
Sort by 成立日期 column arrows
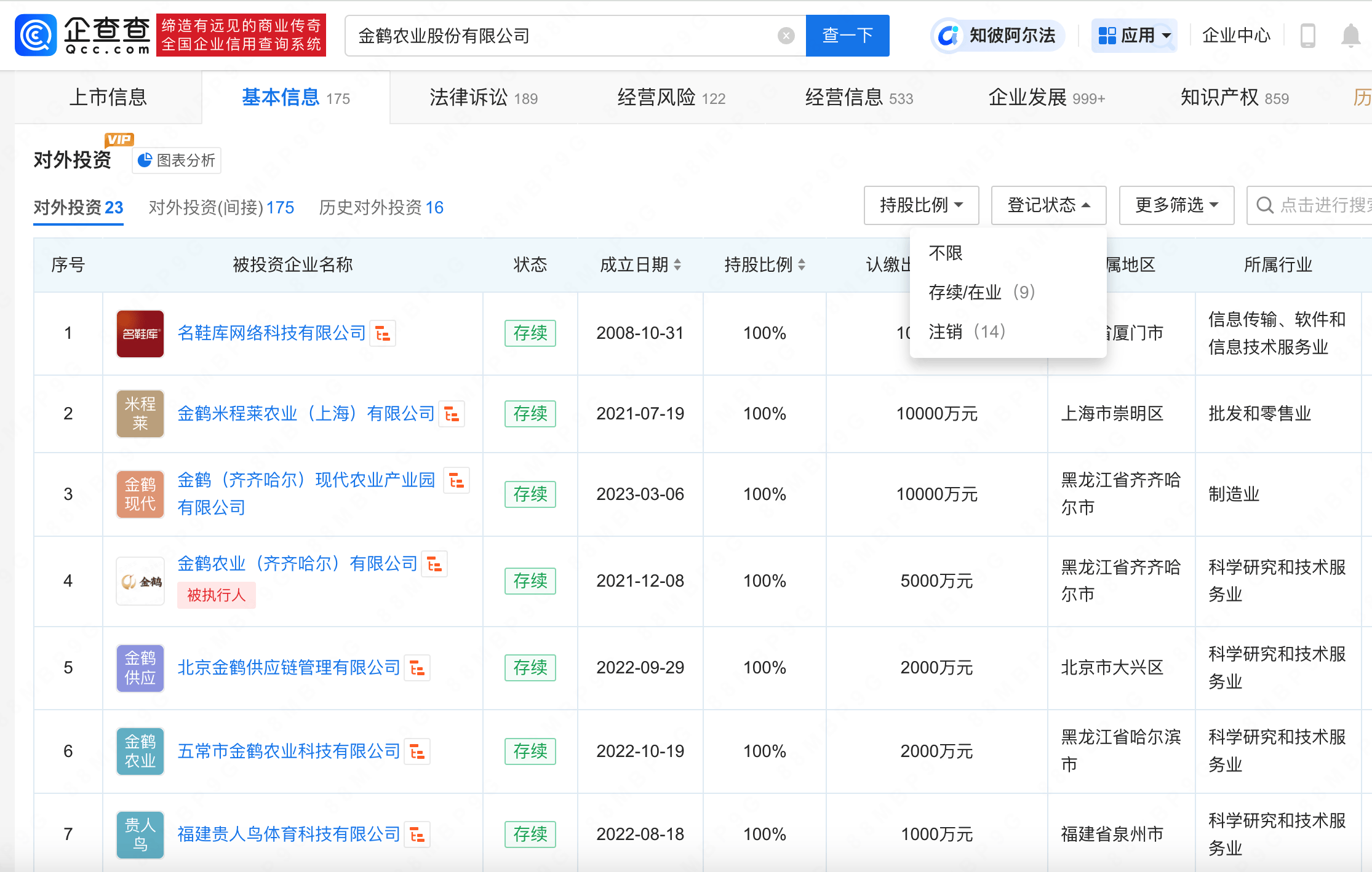(x=677, y=265)
